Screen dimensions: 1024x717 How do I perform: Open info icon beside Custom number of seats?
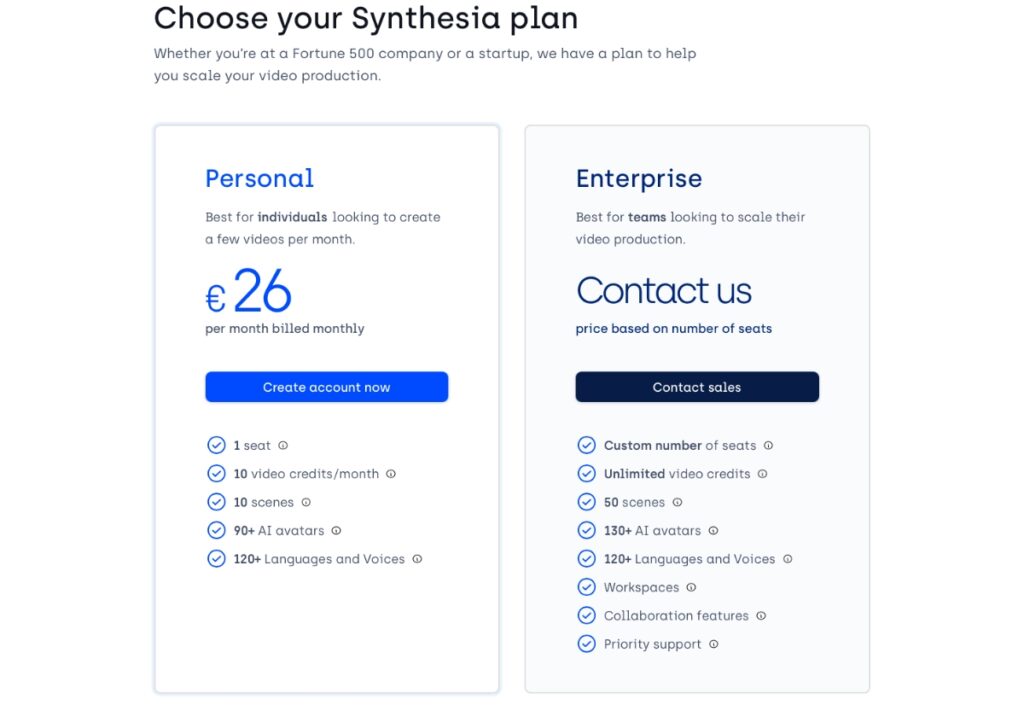768,445
